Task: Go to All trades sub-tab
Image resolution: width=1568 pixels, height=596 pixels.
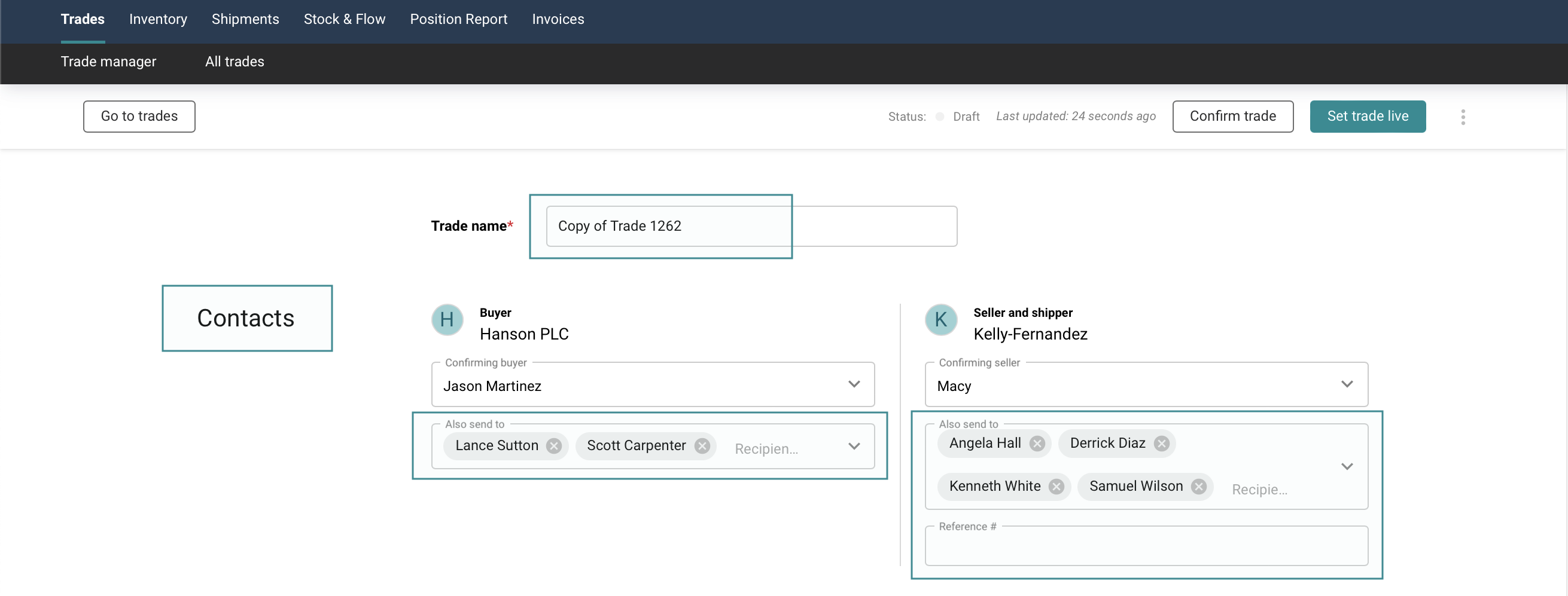Action: [x=235, y=62]
